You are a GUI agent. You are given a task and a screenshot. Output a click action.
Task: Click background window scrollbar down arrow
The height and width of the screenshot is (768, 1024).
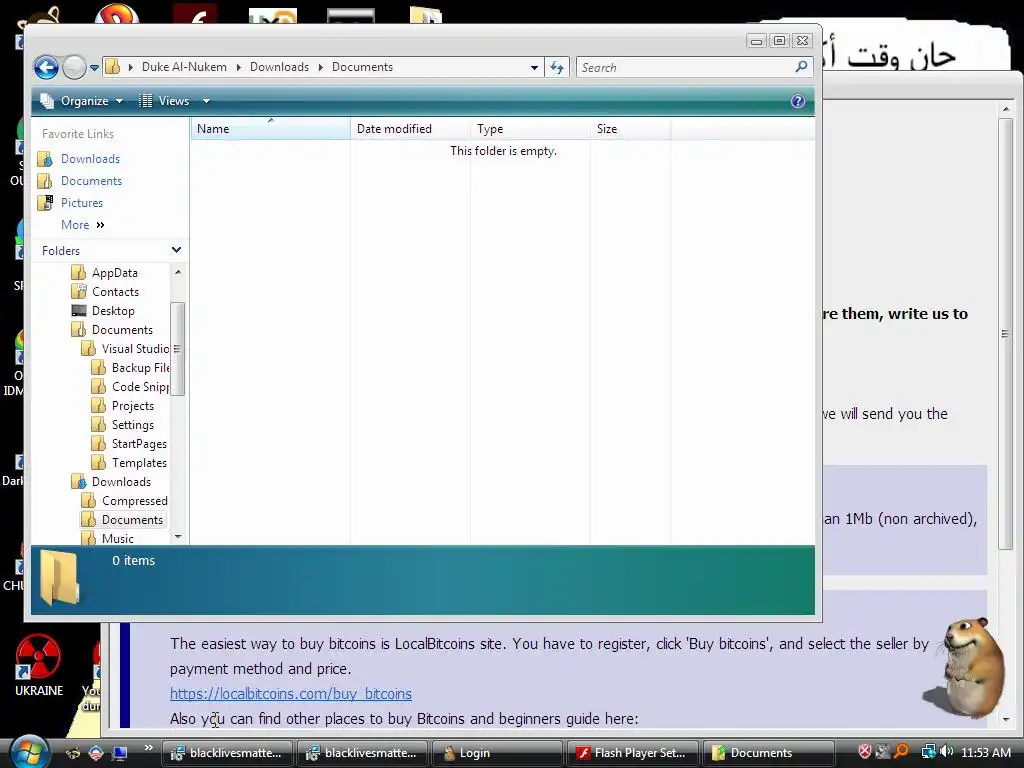tap(1006, 719)
